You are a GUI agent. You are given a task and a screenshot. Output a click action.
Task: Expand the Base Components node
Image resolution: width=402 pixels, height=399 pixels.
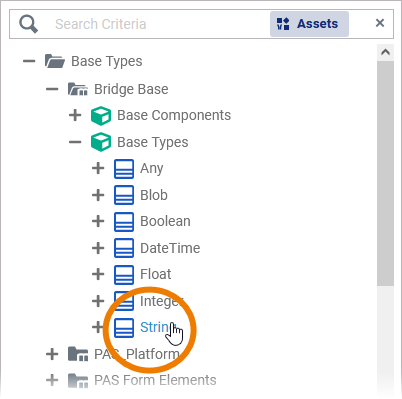[75, 115]
